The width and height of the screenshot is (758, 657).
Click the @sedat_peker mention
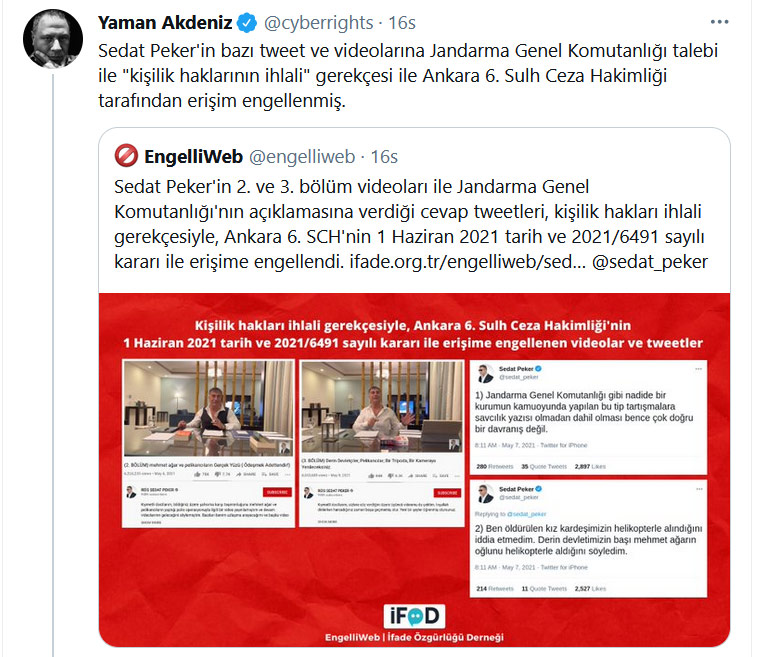(x=650, y=262)
